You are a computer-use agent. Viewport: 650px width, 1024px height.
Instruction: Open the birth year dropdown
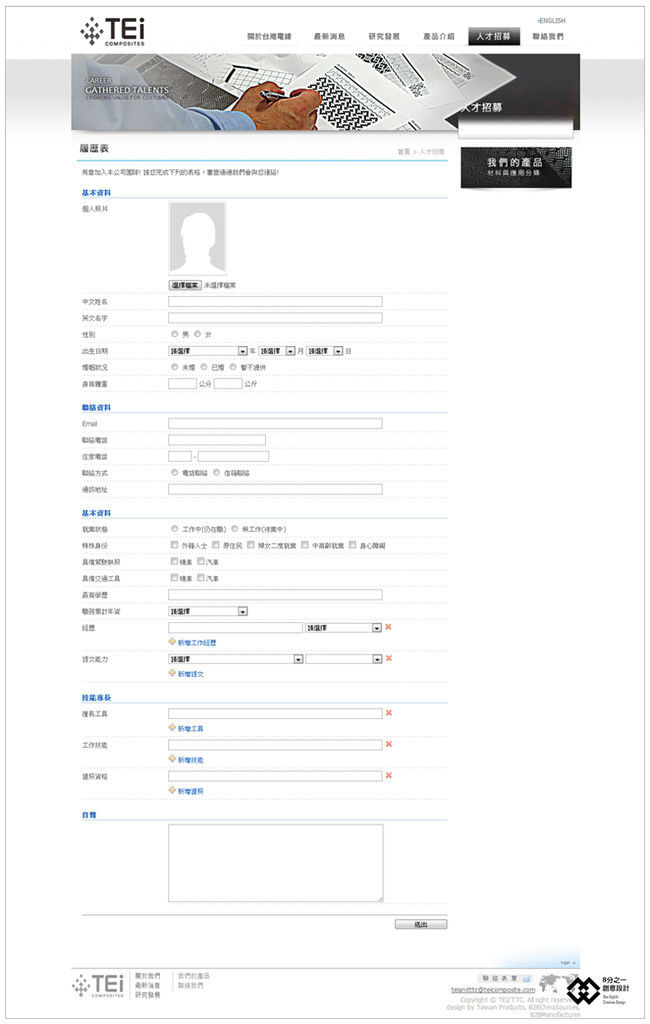tap(208, 351)
